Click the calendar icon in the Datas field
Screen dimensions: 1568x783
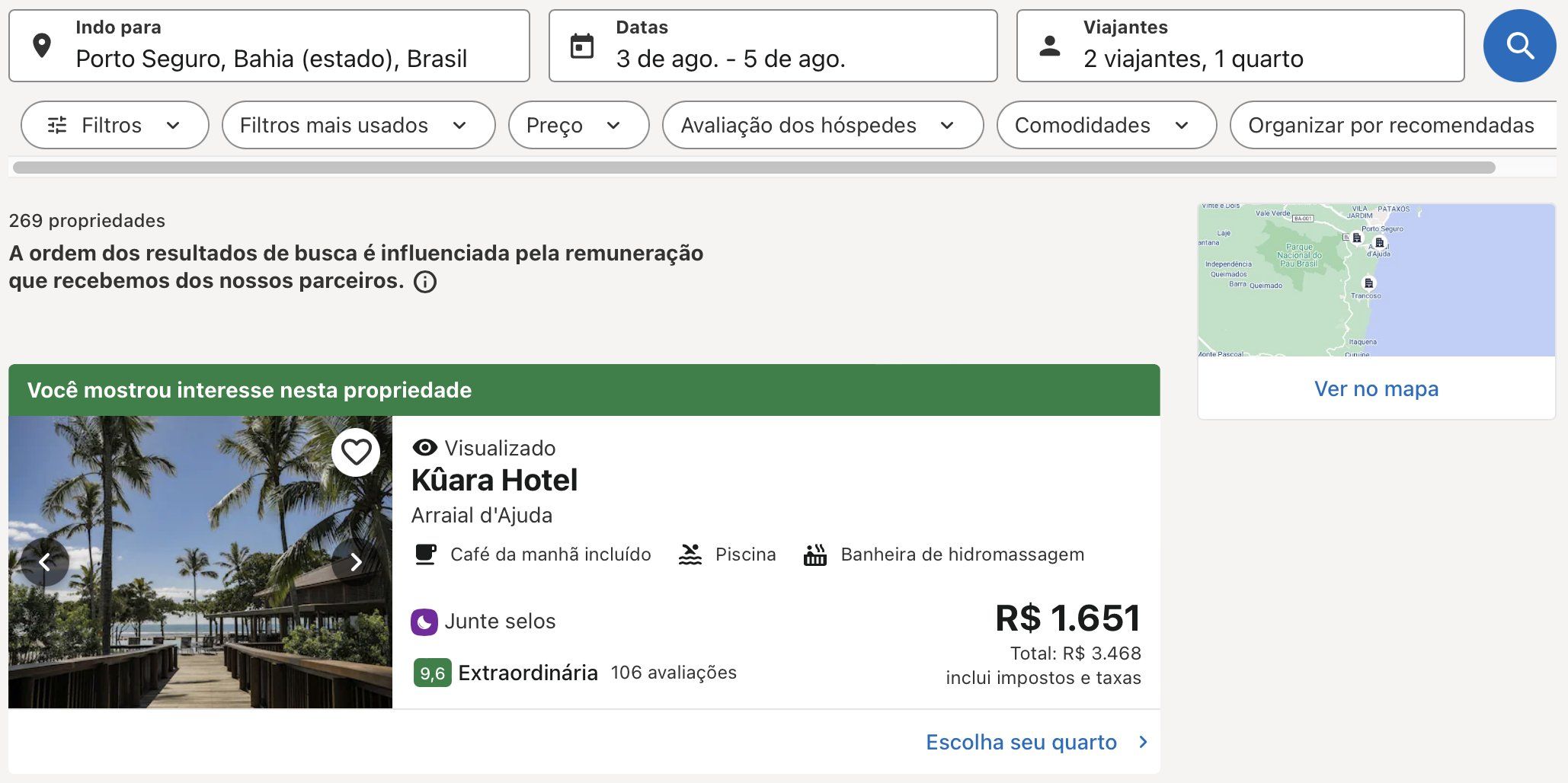[582, 46]
